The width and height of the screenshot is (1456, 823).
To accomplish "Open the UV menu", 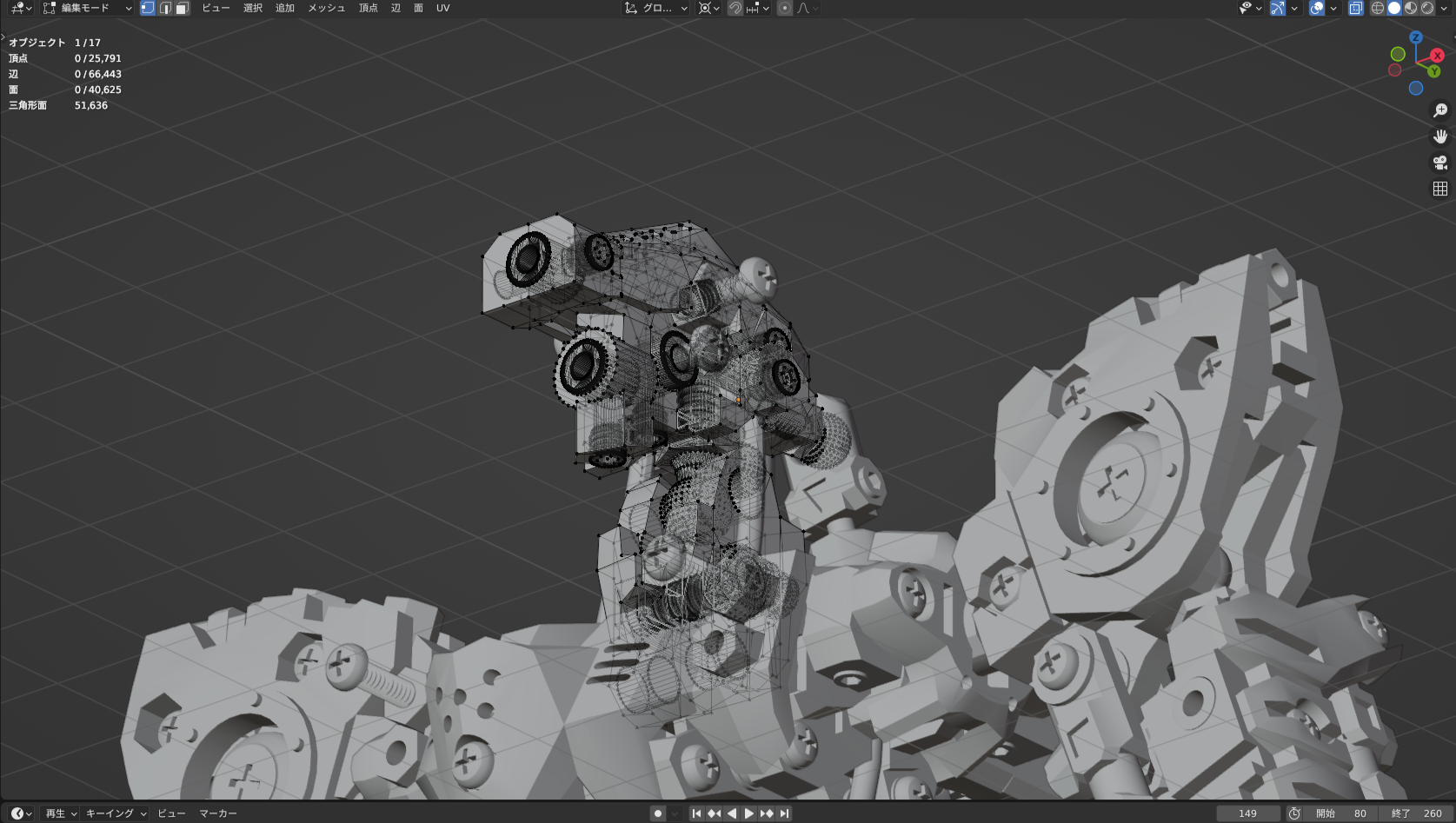I will point(443,8).
